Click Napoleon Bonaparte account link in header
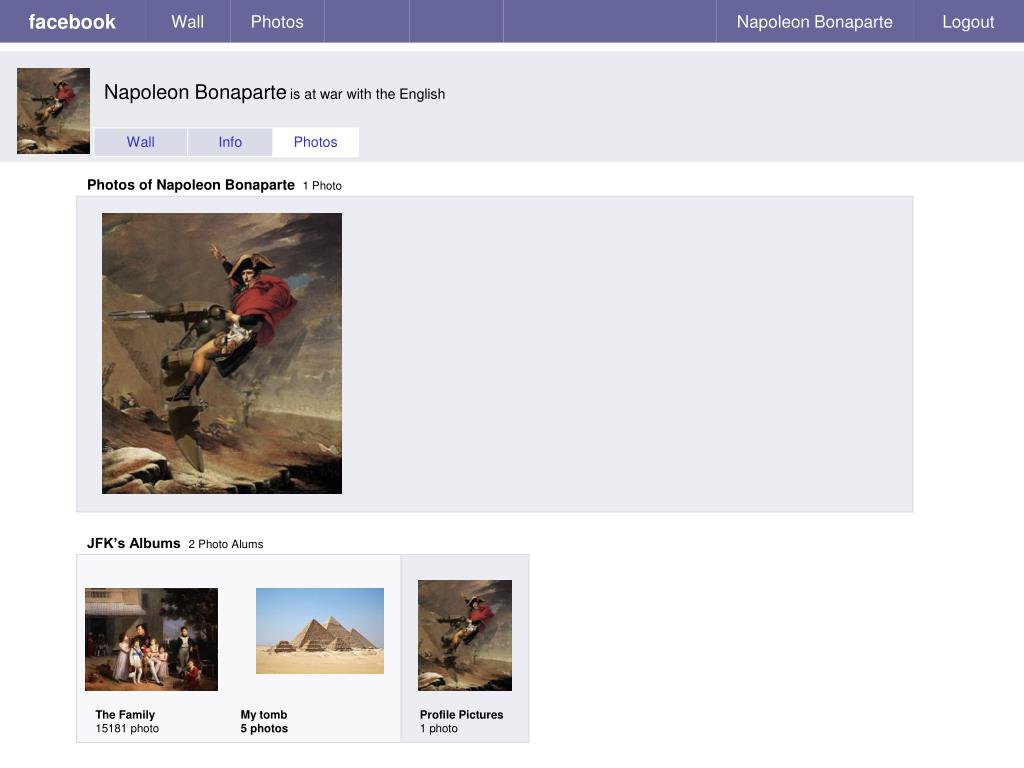The image size is (1024, 768). coord(814,22)
